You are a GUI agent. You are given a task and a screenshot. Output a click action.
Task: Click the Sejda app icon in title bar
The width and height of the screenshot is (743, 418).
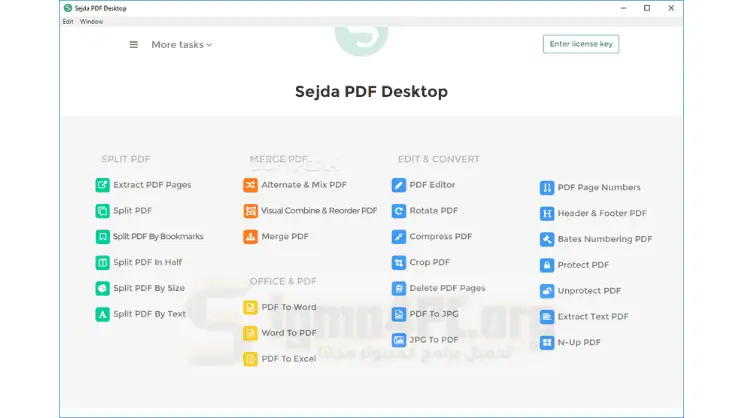point(68,8)
